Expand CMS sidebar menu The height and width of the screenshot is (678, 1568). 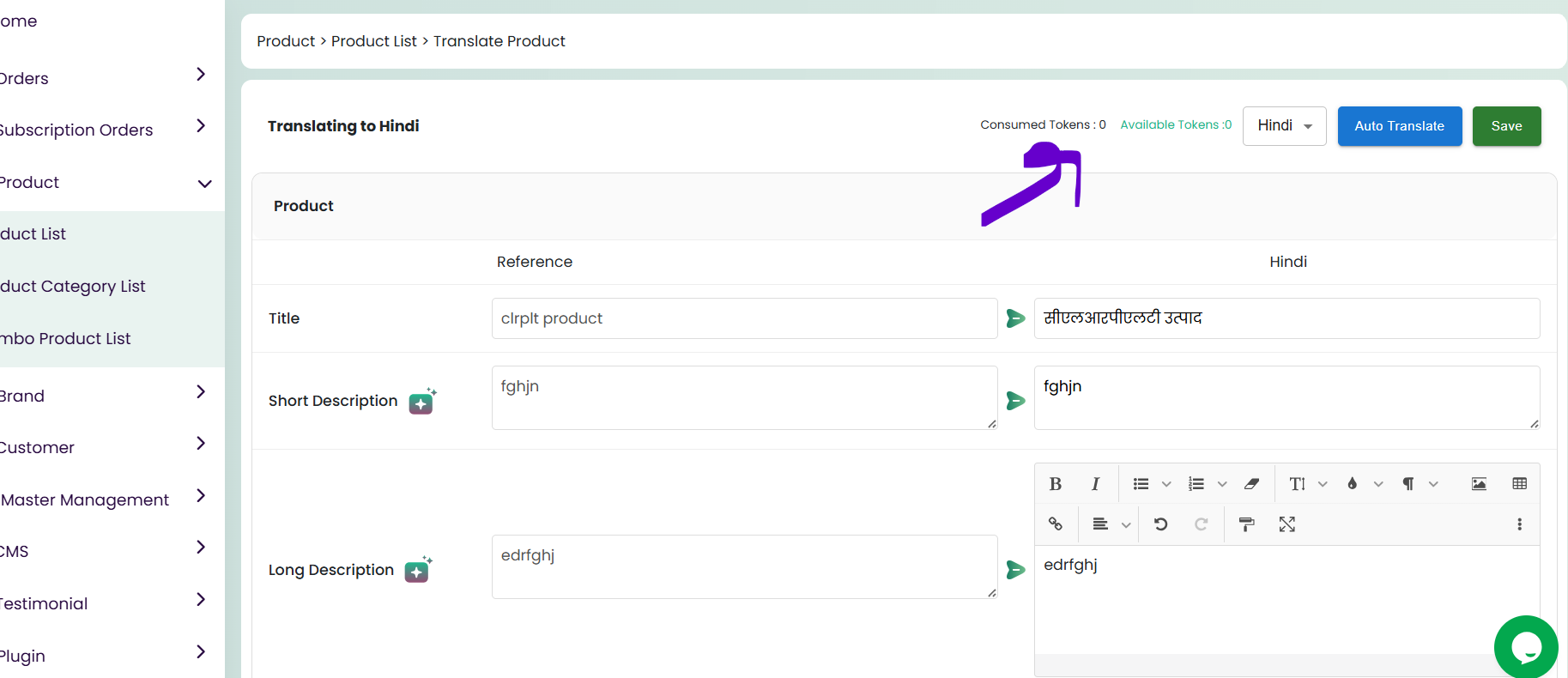(x=201, y=548)
